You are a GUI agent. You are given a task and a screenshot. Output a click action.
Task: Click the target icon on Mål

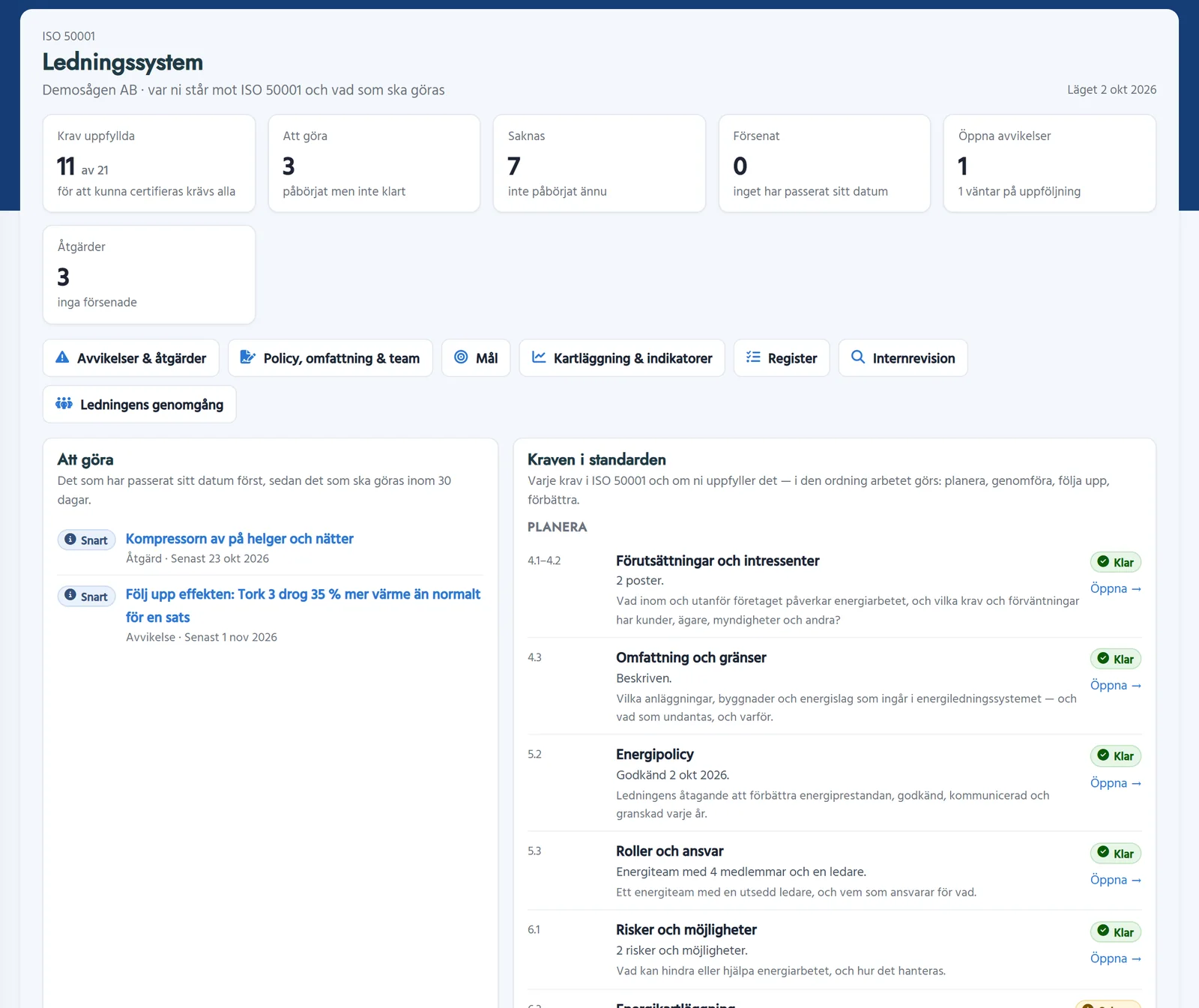(x=461, y=357)
